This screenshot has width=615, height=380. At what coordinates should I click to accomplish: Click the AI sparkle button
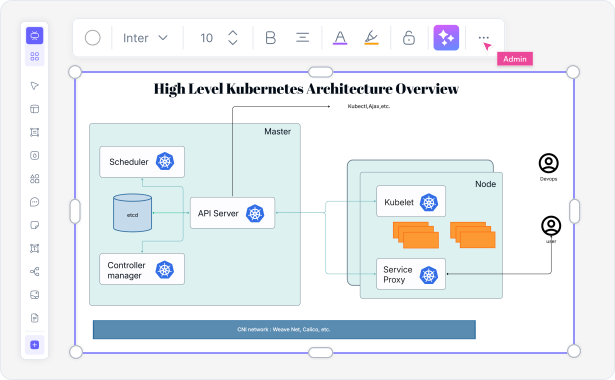tap(446, 38)
